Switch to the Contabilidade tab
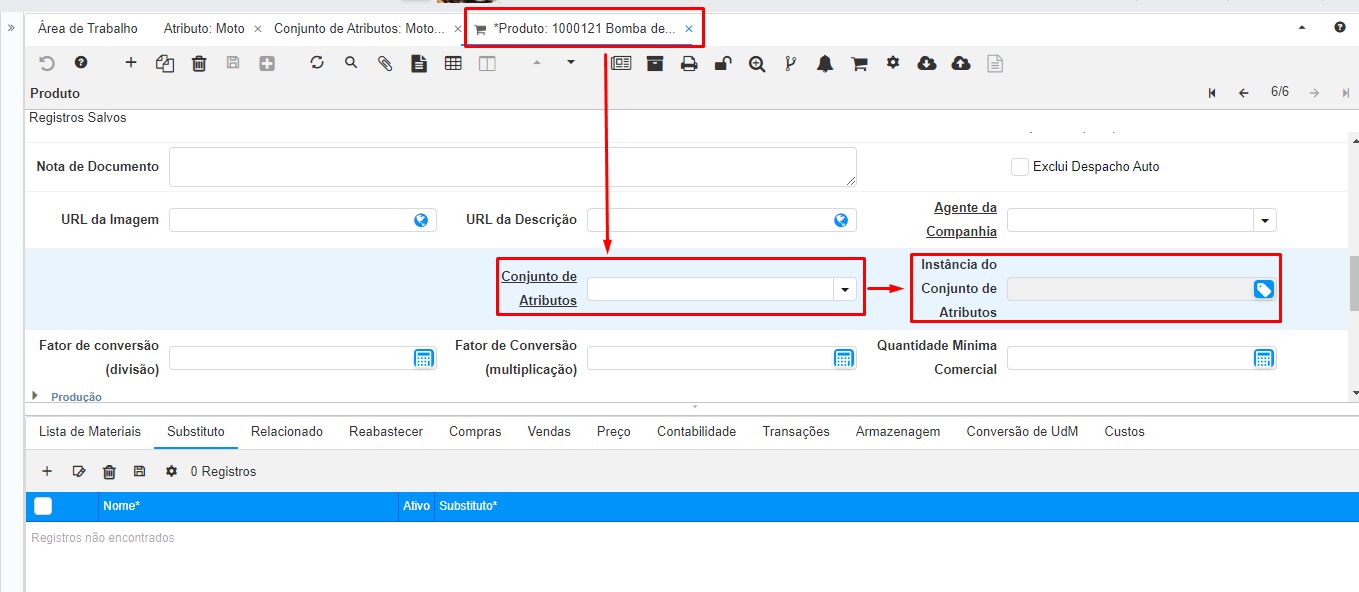The width and height of the screenshot is (1359, 592). tap(696, 431)
